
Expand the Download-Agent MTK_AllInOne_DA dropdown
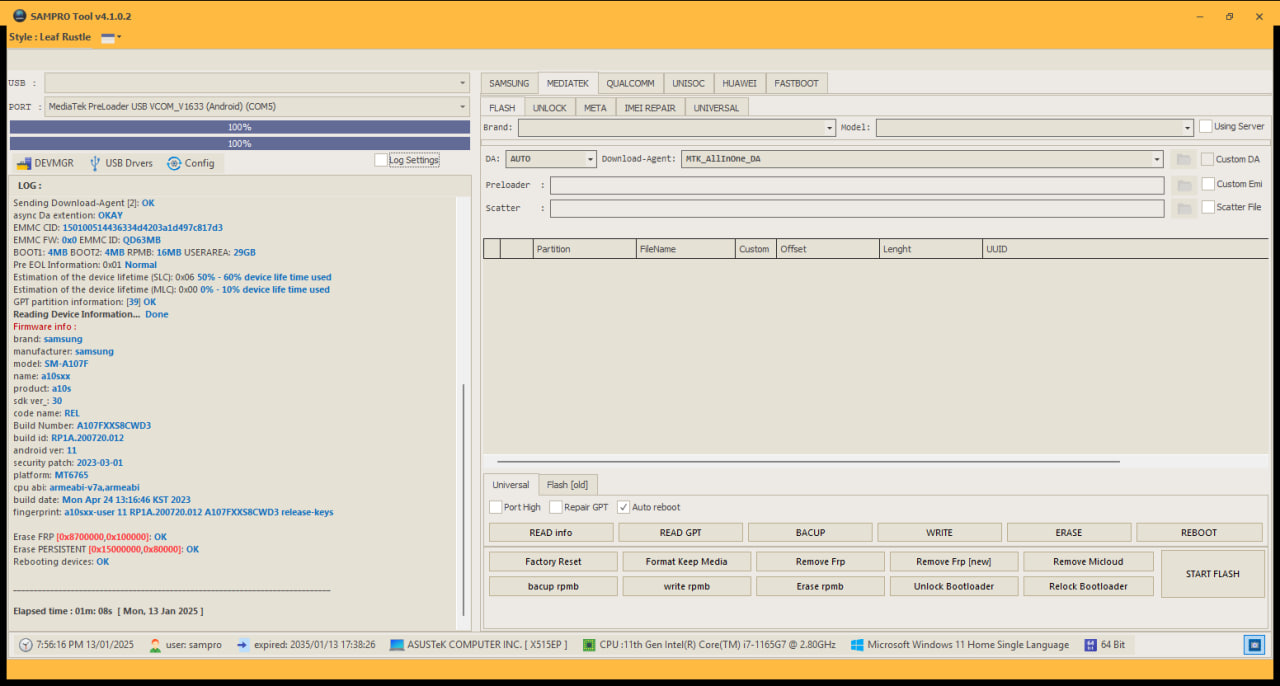pos(1157,159)
